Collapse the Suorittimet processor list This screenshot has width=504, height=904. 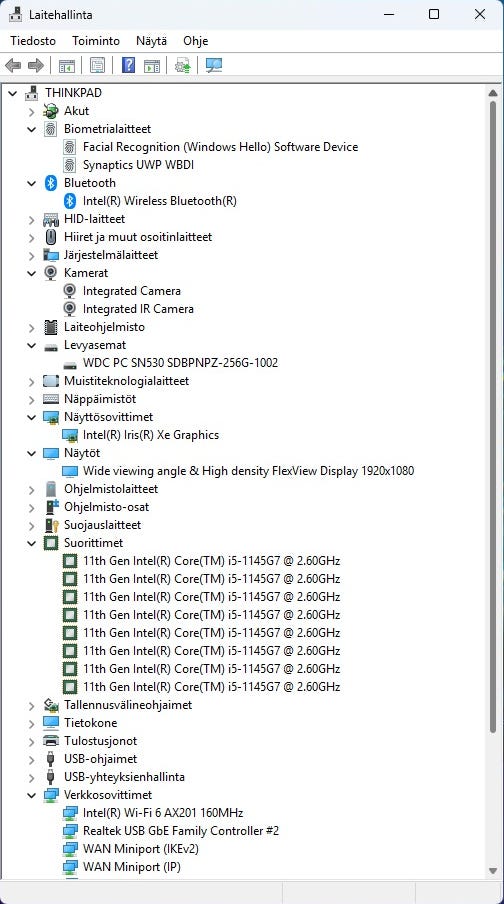[32, 543]
